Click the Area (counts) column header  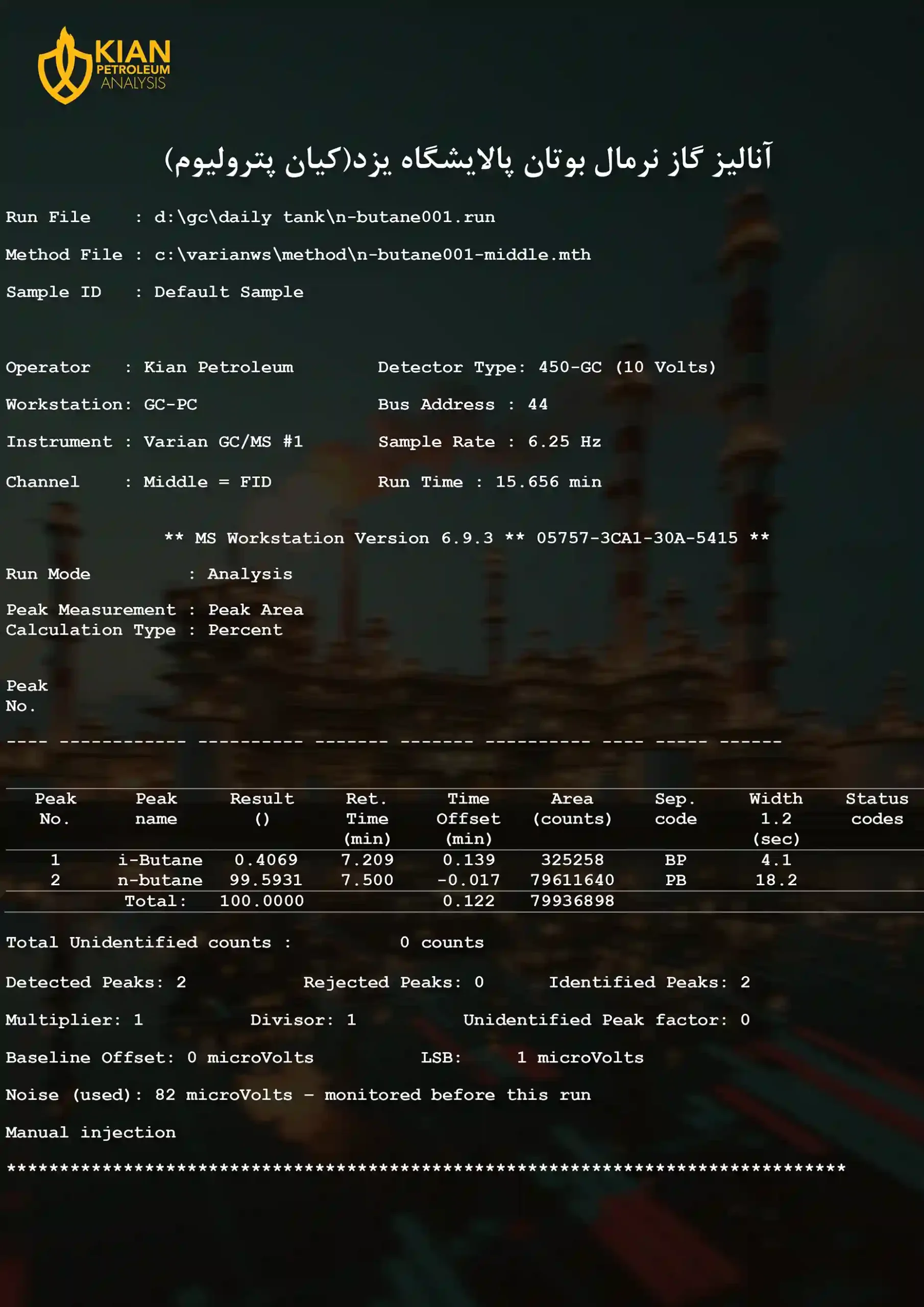pos(572,809)
